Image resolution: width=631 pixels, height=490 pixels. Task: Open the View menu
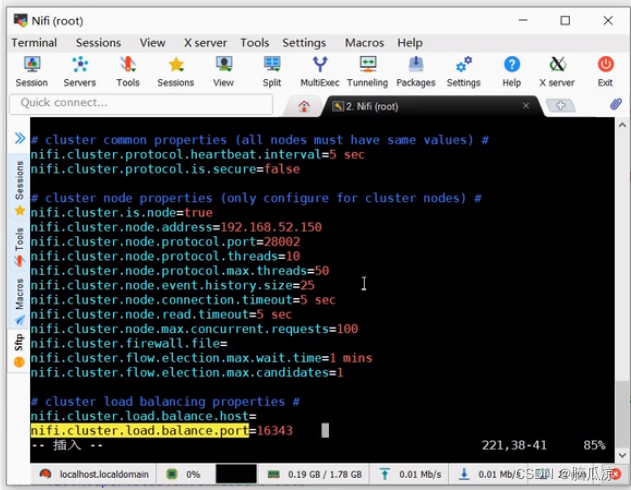point(152,43)
